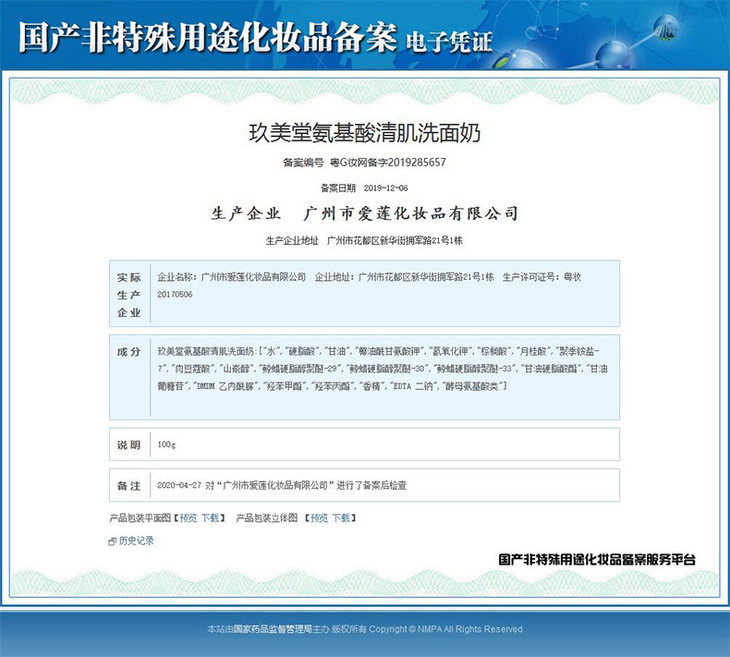This screenshot has width=730, height=657.
Task: Download the 产品包装立体图 file
Action: tap(341, 518)
